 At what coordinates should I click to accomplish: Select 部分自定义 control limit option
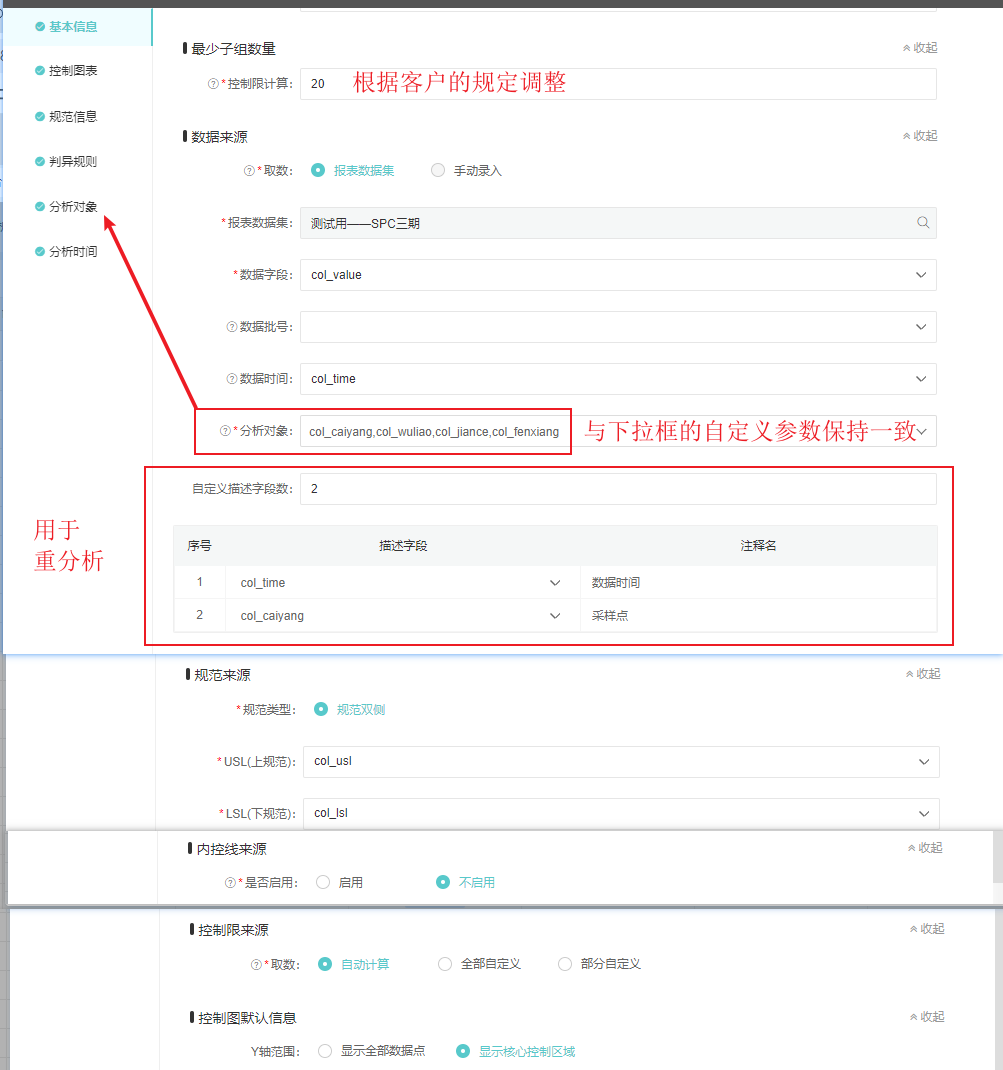[565, 964]
